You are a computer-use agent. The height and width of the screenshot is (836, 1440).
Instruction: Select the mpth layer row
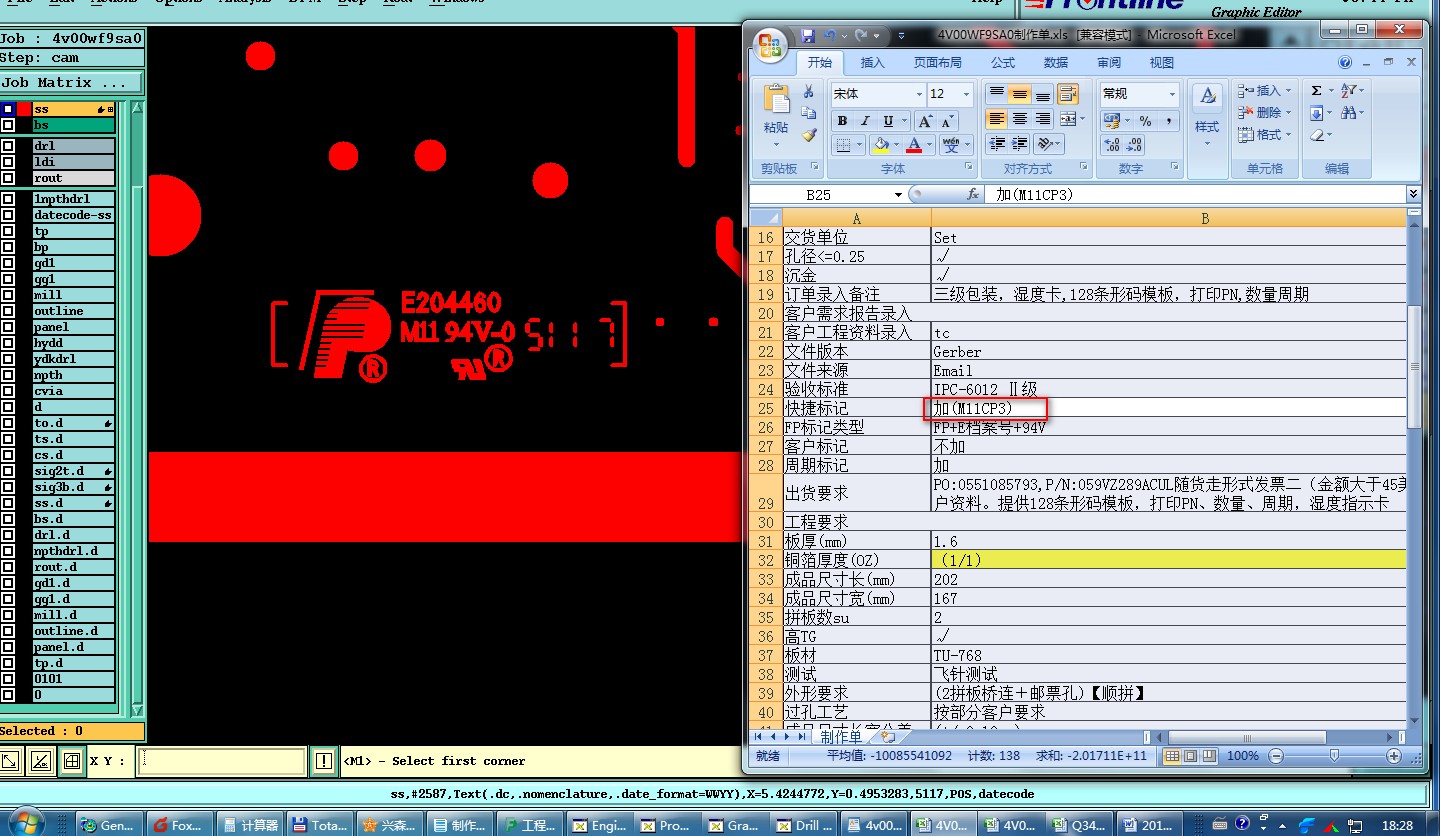(x=73, y=375)
